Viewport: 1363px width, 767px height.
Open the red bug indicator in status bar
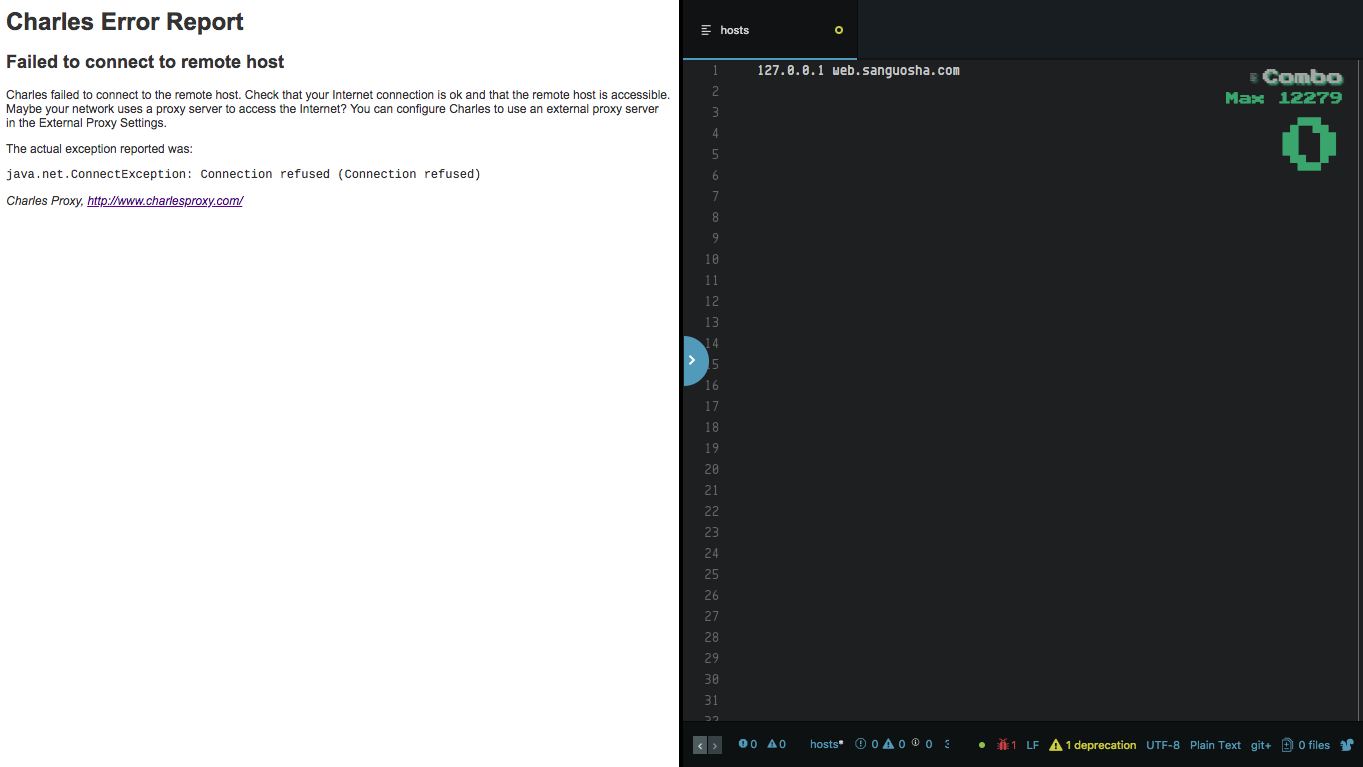(1006, 745)
